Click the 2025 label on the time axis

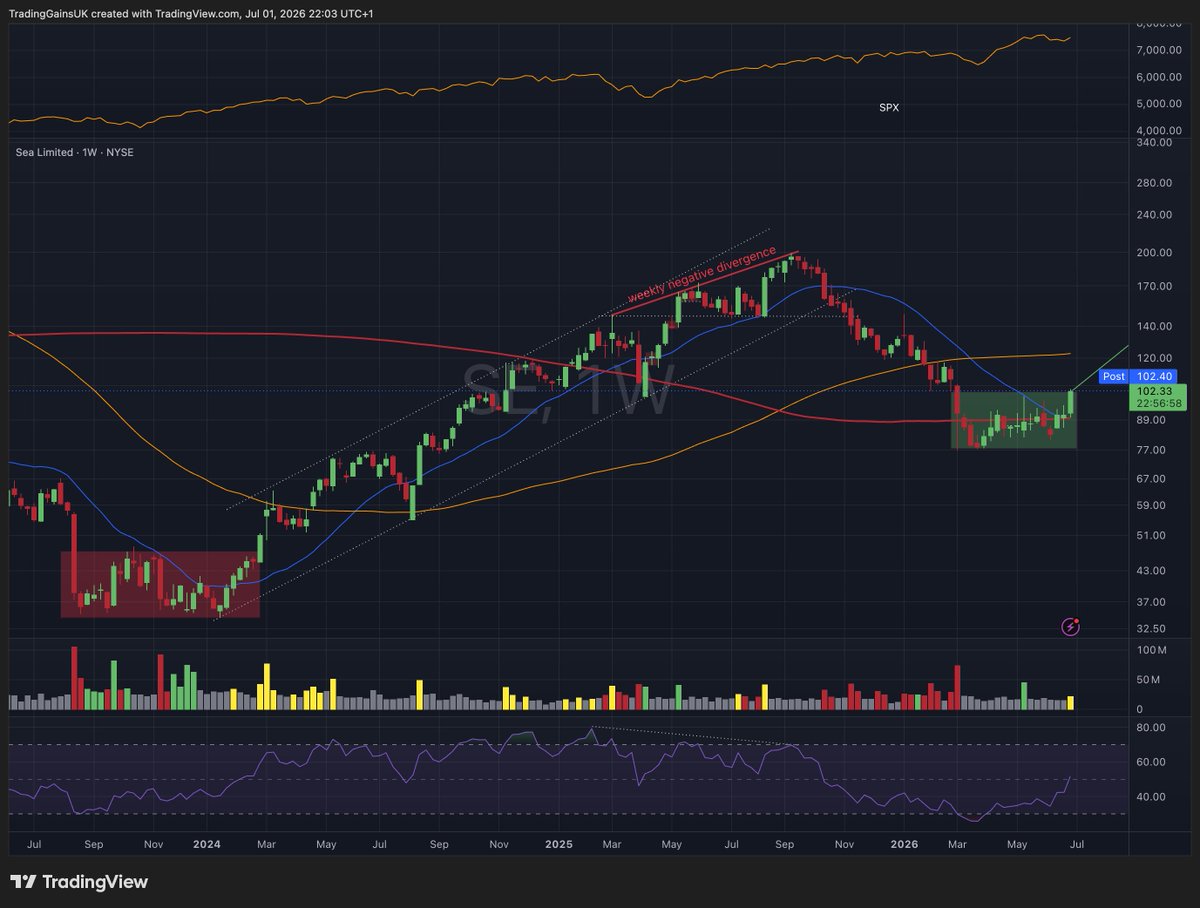(558, 844)
